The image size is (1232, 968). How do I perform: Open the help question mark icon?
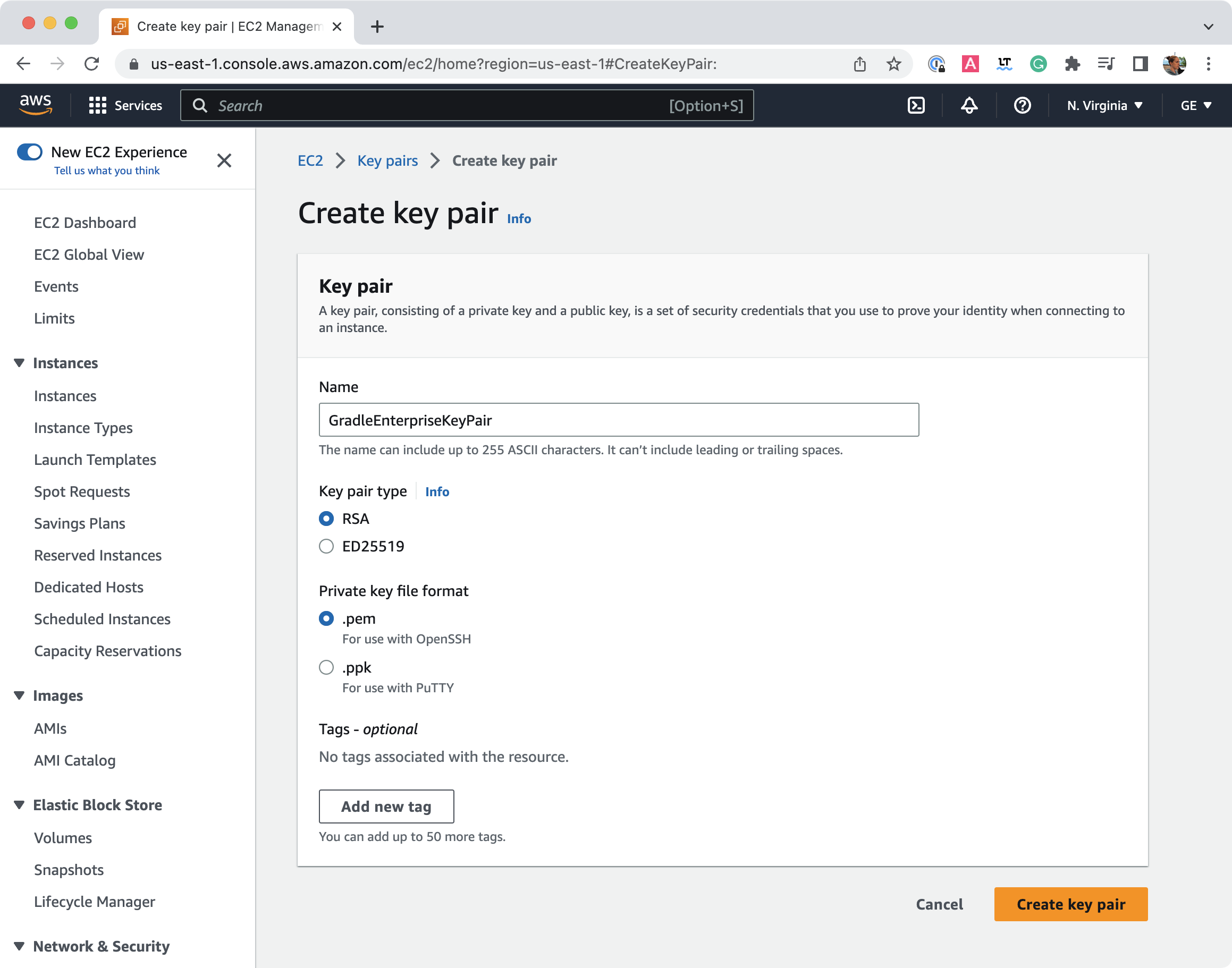1021,105
